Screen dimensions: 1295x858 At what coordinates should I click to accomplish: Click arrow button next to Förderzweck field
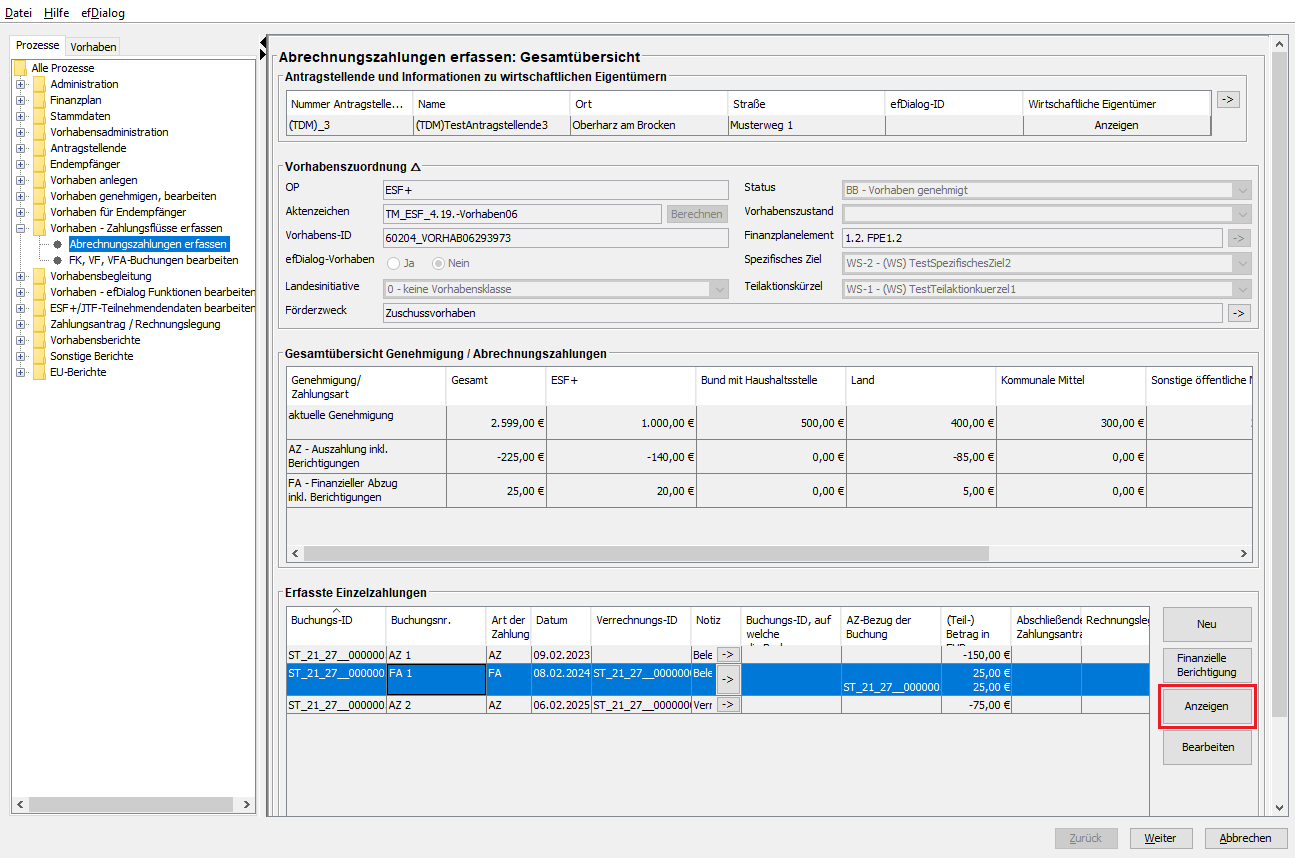tap(1239, 314)
